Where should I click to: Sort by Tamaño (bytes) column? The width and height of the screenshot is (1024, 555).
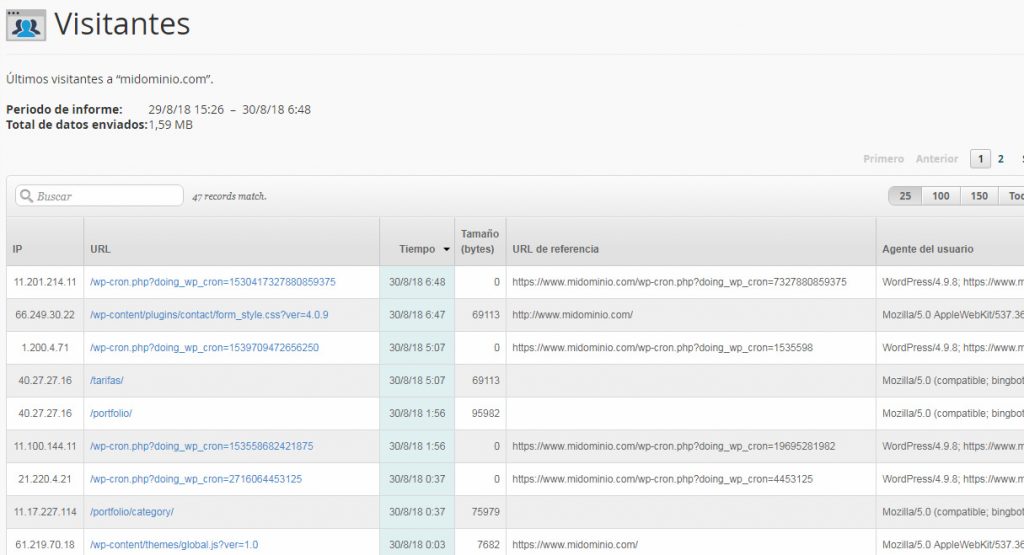coord(480,241)
